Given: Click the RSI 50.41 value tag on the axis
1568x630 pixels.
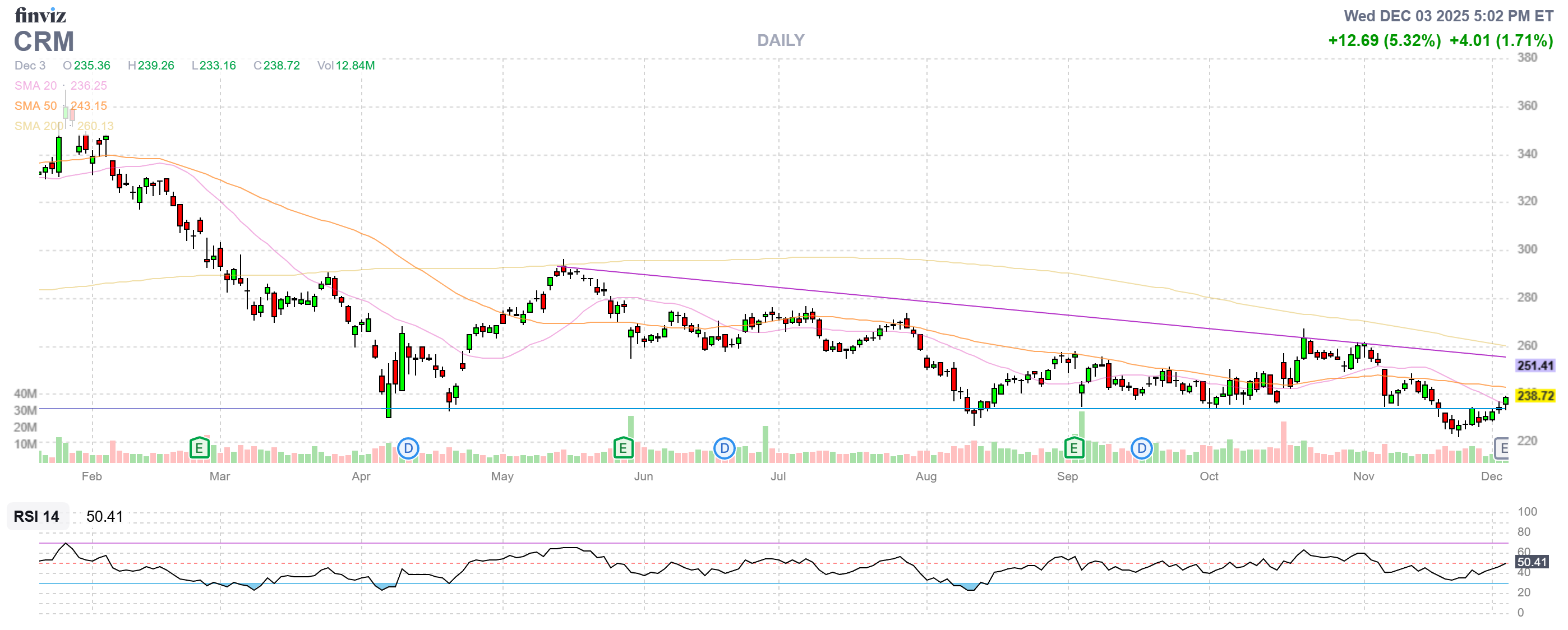Looking at the screenshot, I should pyautogui.click(x=1532, y=562).
